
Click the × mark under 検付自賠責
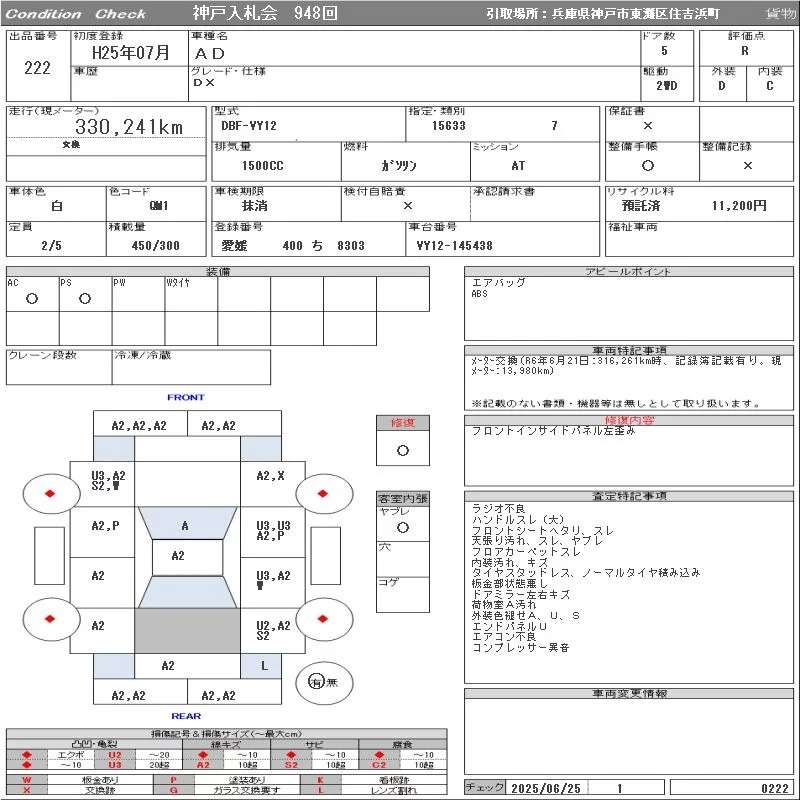click(408, 206)
